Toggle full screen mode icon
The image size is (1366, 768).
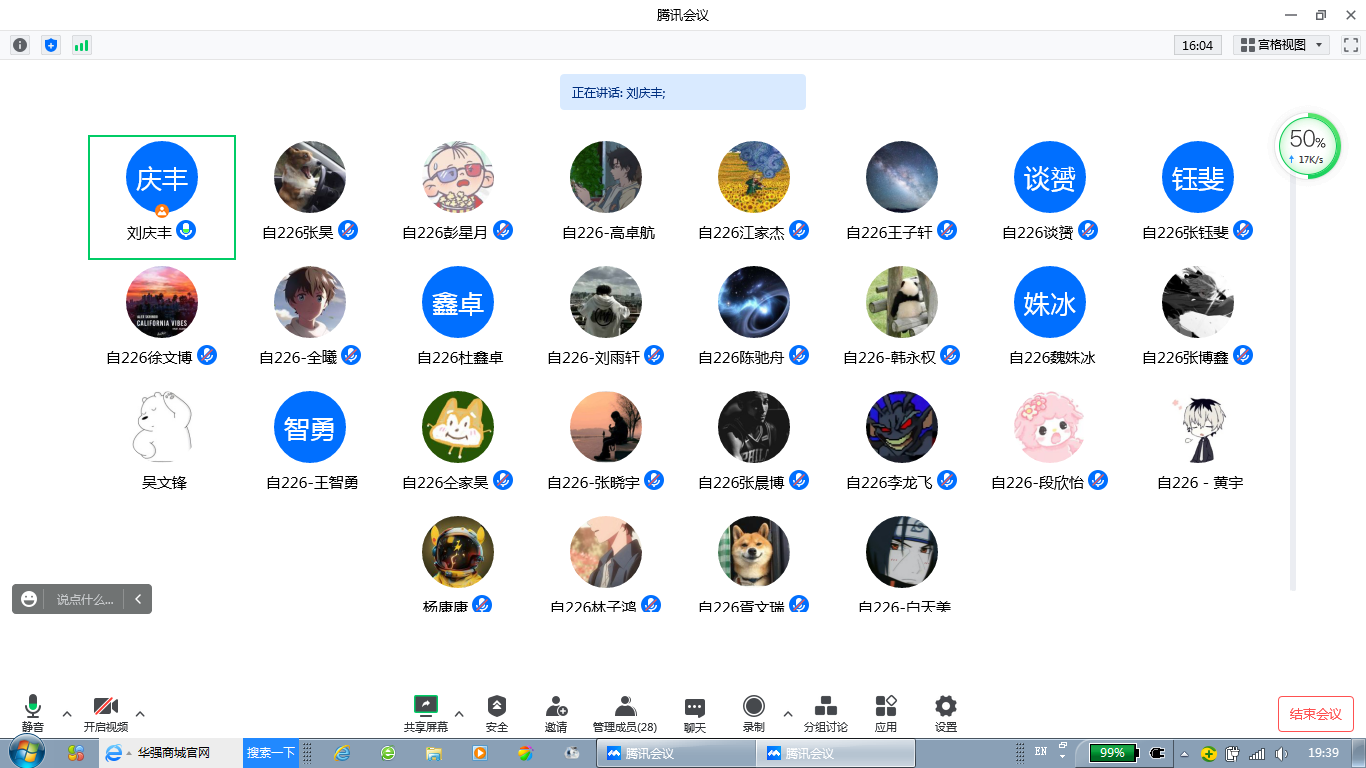click(1350, 45)
